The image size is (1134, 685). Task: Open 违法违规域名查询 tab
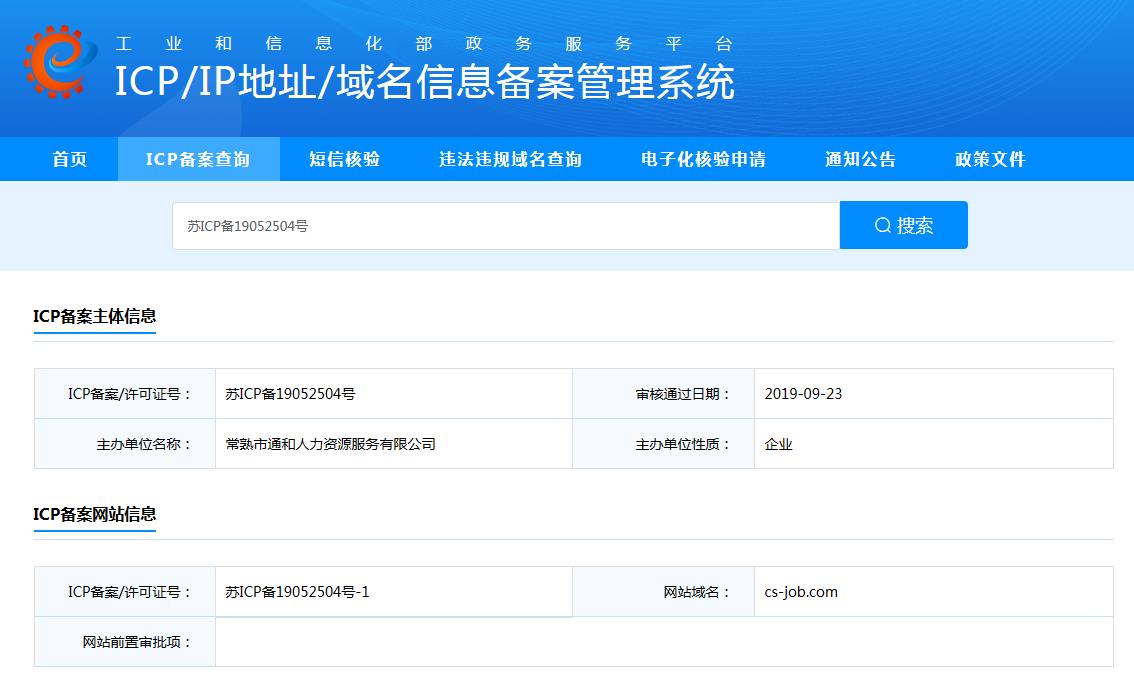511,159
